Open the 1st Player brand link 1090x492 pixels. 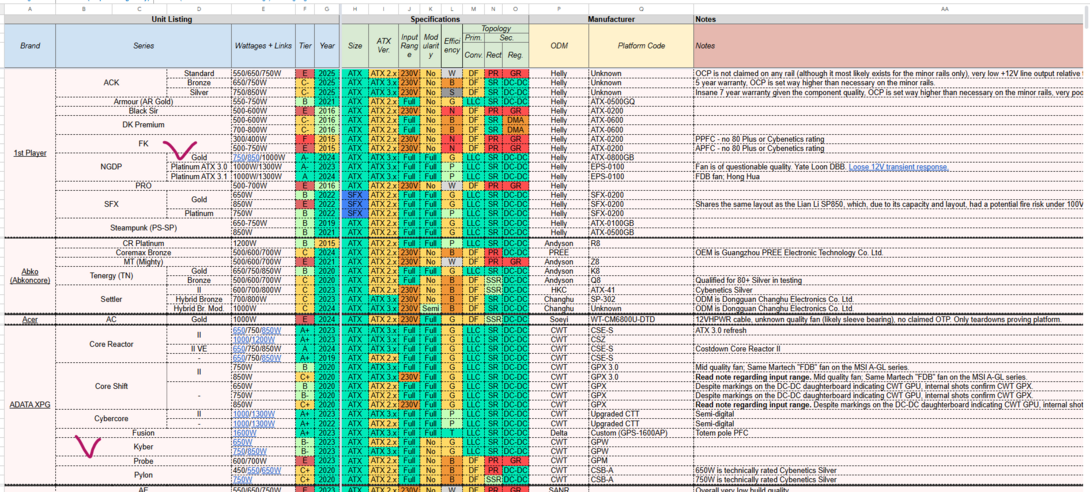(29, 152)
